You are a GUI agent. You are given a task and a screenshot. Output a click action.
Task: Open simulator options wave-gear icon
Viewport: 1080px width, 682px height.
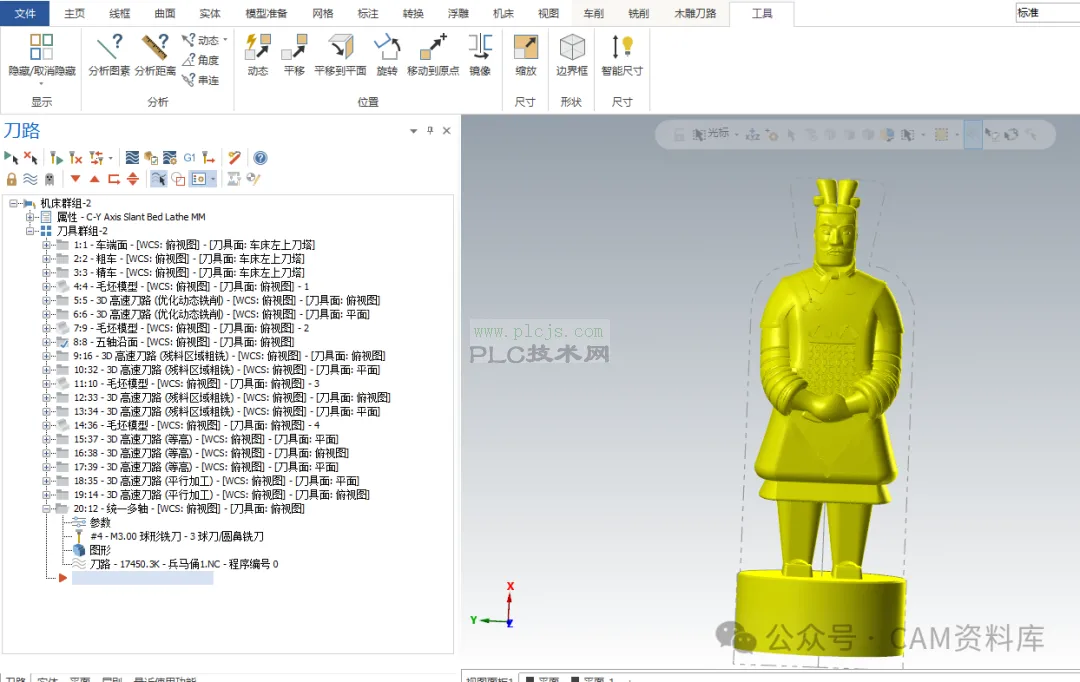point(170,158)
